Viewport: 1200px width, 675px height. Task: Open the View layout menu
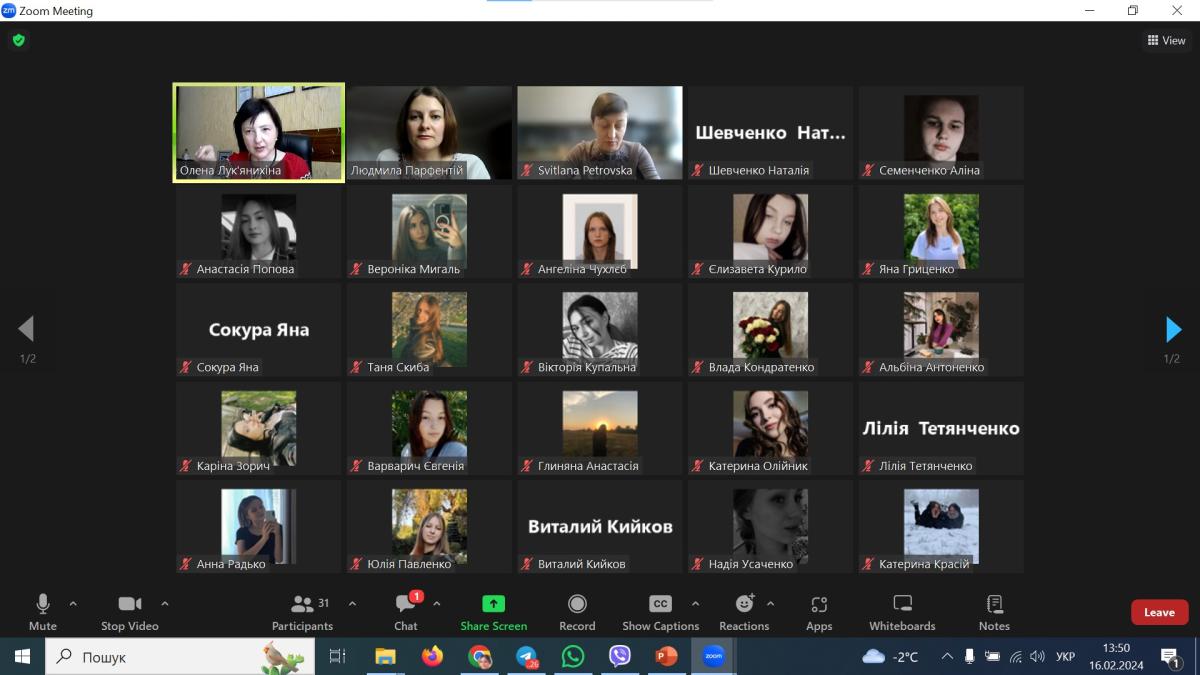coord(1166,41)
